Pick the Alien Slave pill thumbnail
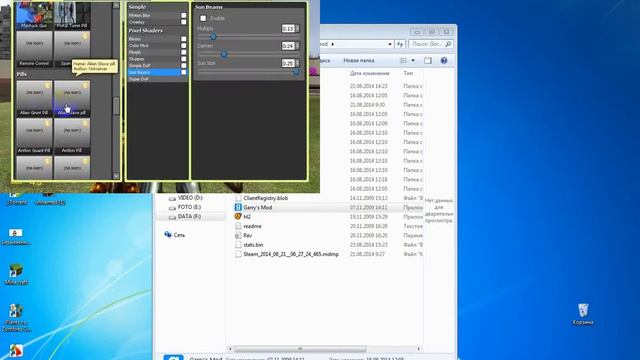Image resolution: width=640 pixels, height=360 pixels. pos(72,98)
